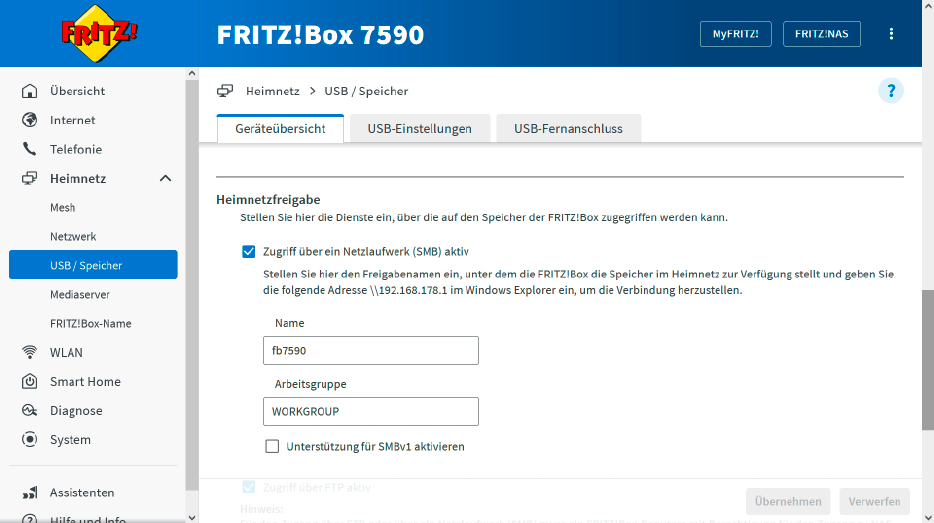Click the Verwerfen button
Viewport: 934px width, 523px height.
[x=874, y=502]
